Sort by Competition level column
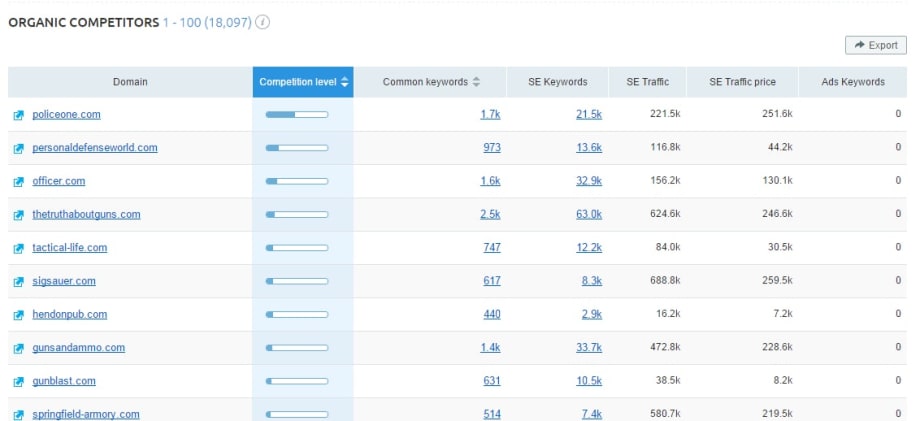 [x=303, y=82]
